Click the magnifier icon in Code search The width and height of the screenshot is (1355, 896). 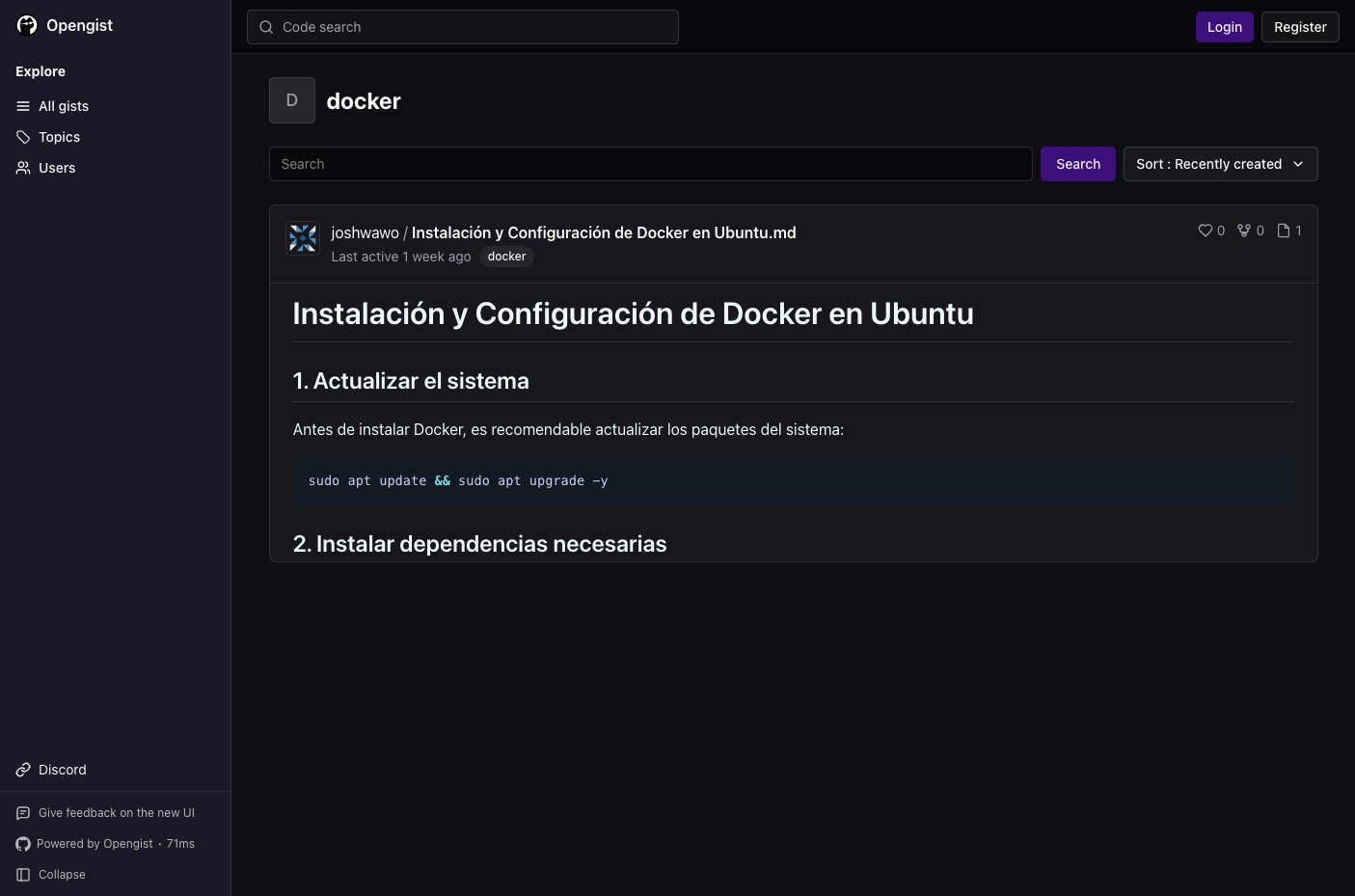266,27
